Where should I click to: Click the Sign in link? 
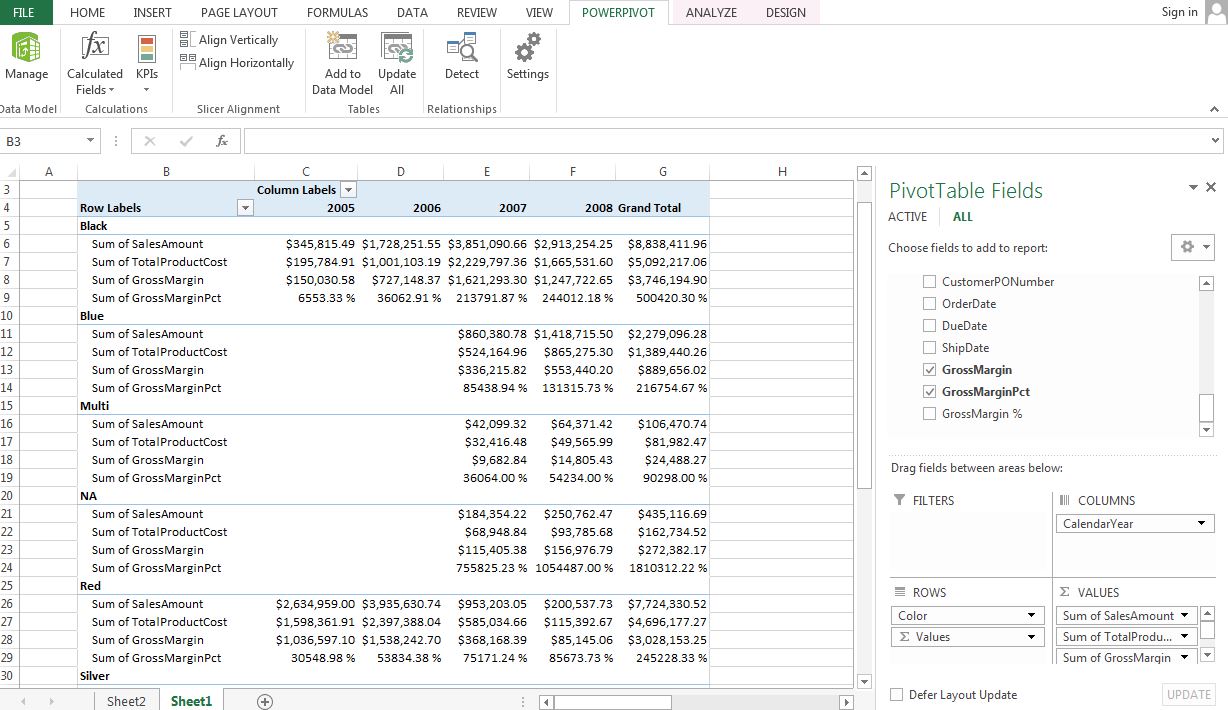1178,12
